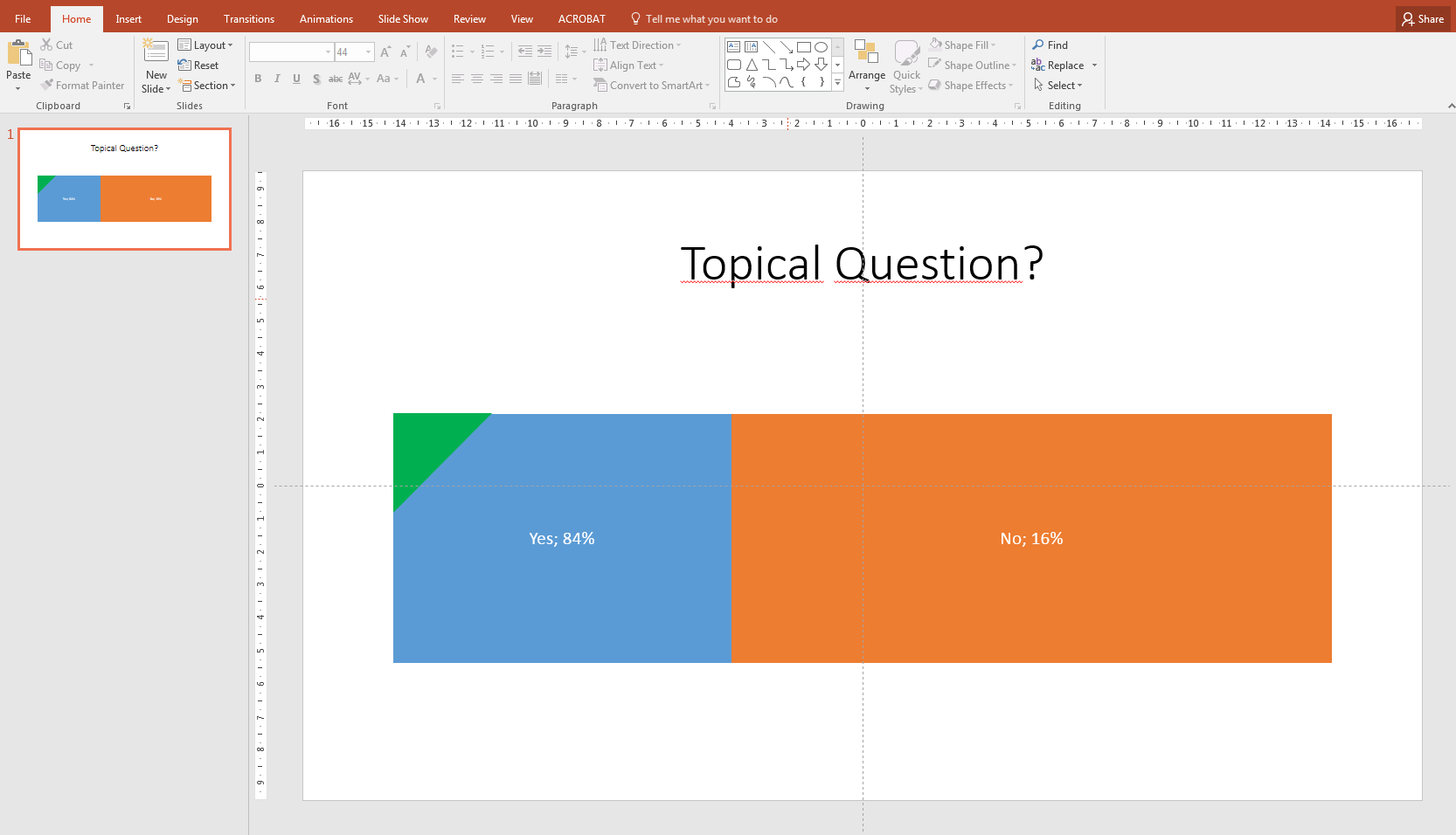1456x835 pixels.
Task: Expand the font size combo box
Action: pos(368,52)
